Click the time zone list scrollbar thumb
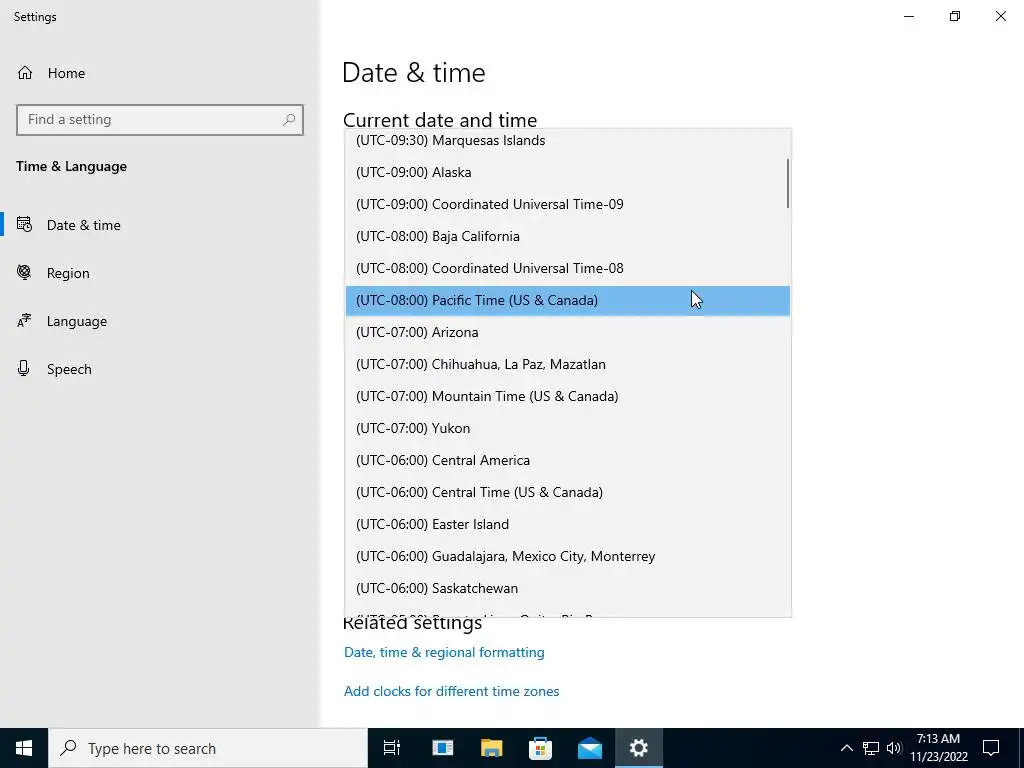The image size is (1024, 768). click(788, 184)
